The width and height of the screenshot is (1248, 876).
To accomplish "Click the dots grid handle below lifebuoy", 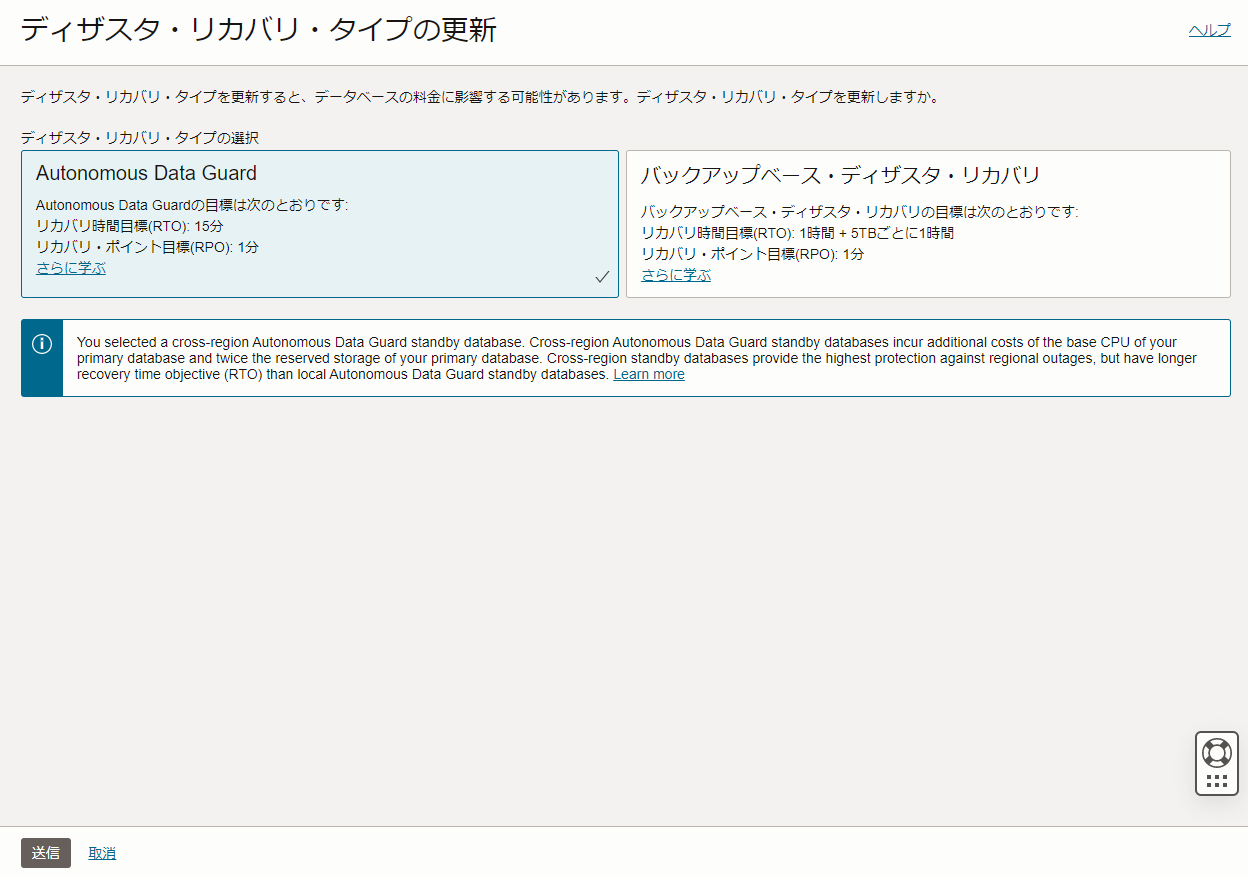I will (1217, 781).
